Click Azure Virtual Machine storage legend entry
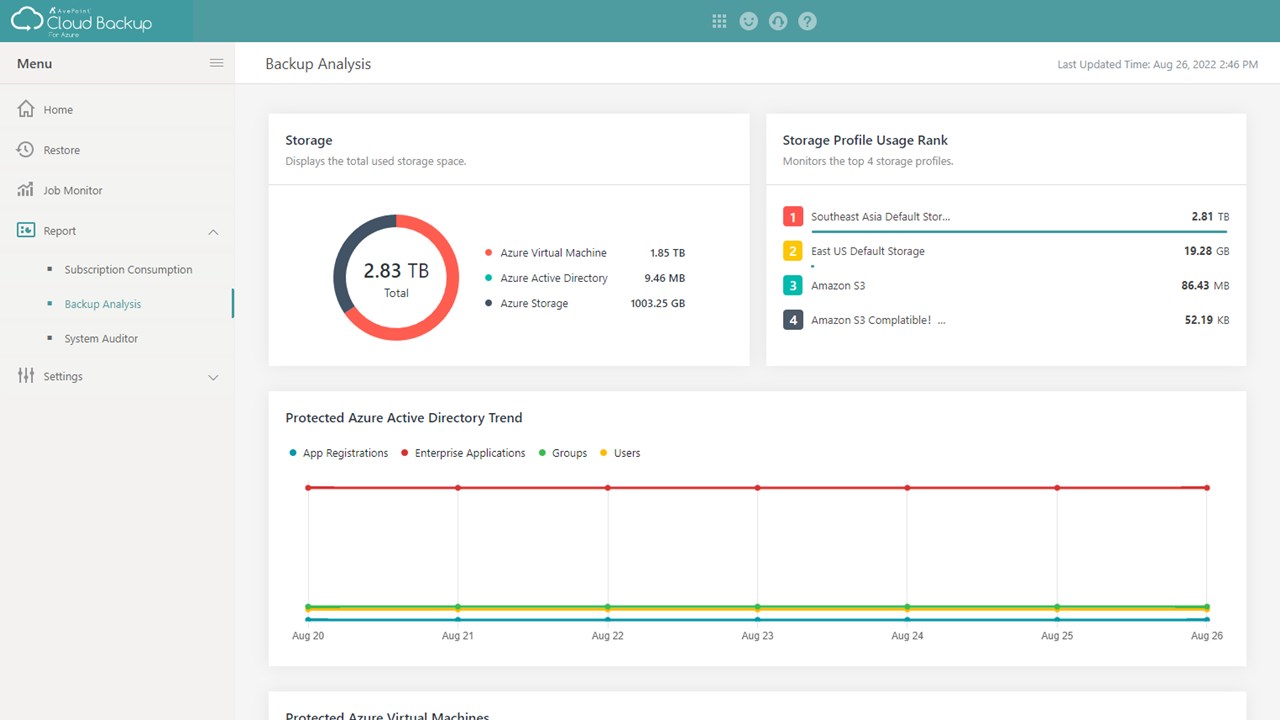1280x720 pixels. 545,253
